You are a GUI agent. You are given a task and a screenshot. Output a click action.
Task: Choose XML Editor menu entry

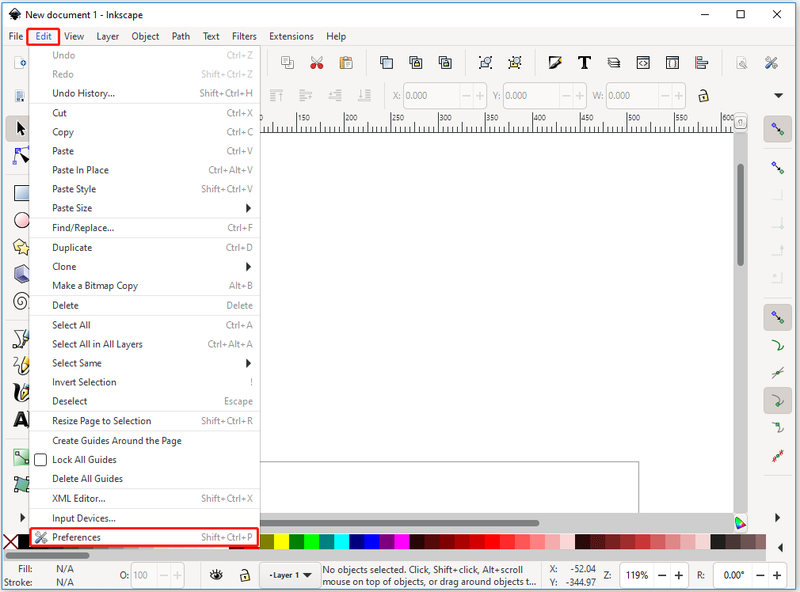coord(144,499)
